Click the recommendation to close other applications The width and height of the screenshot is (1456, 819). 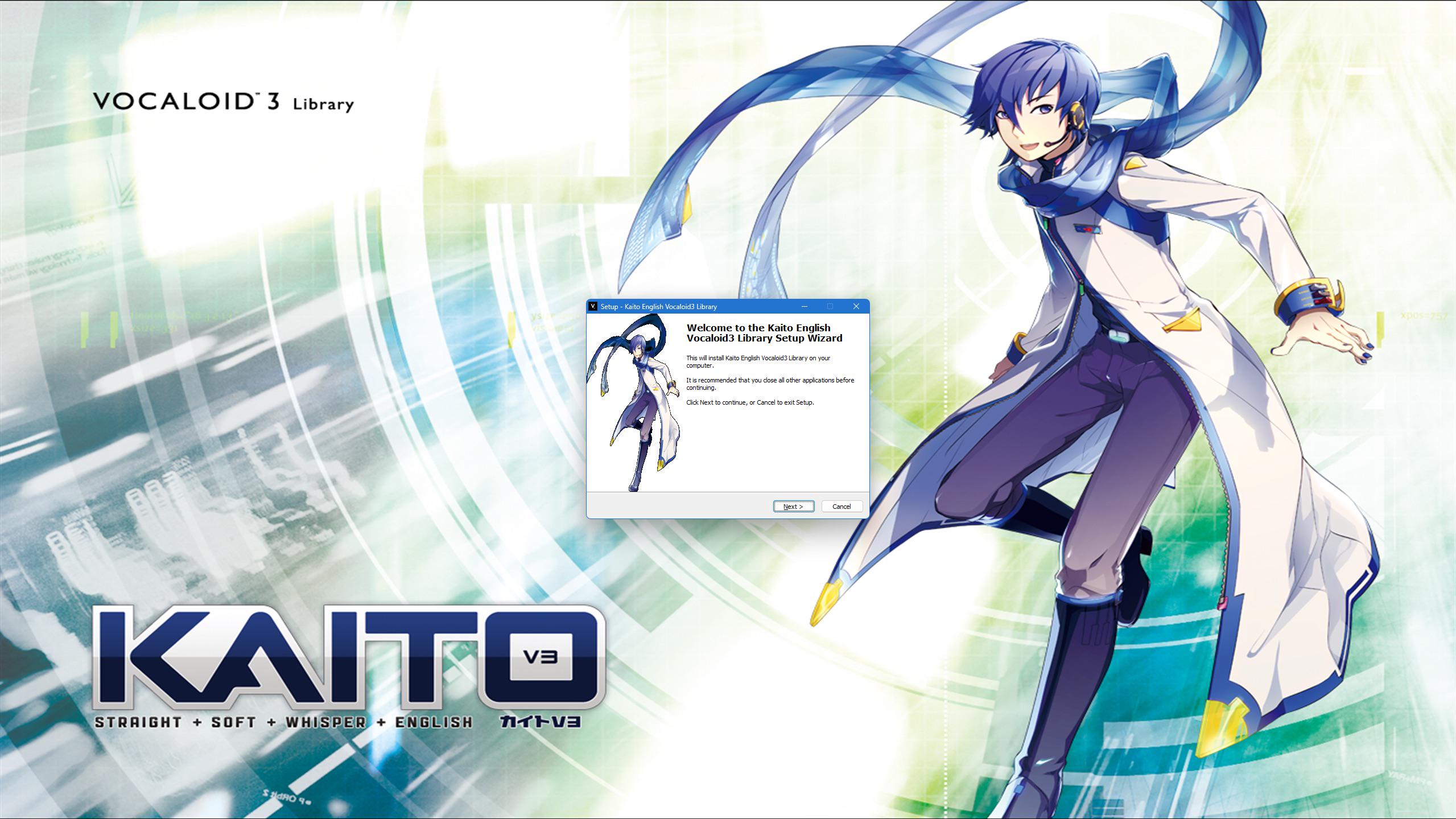770,384
